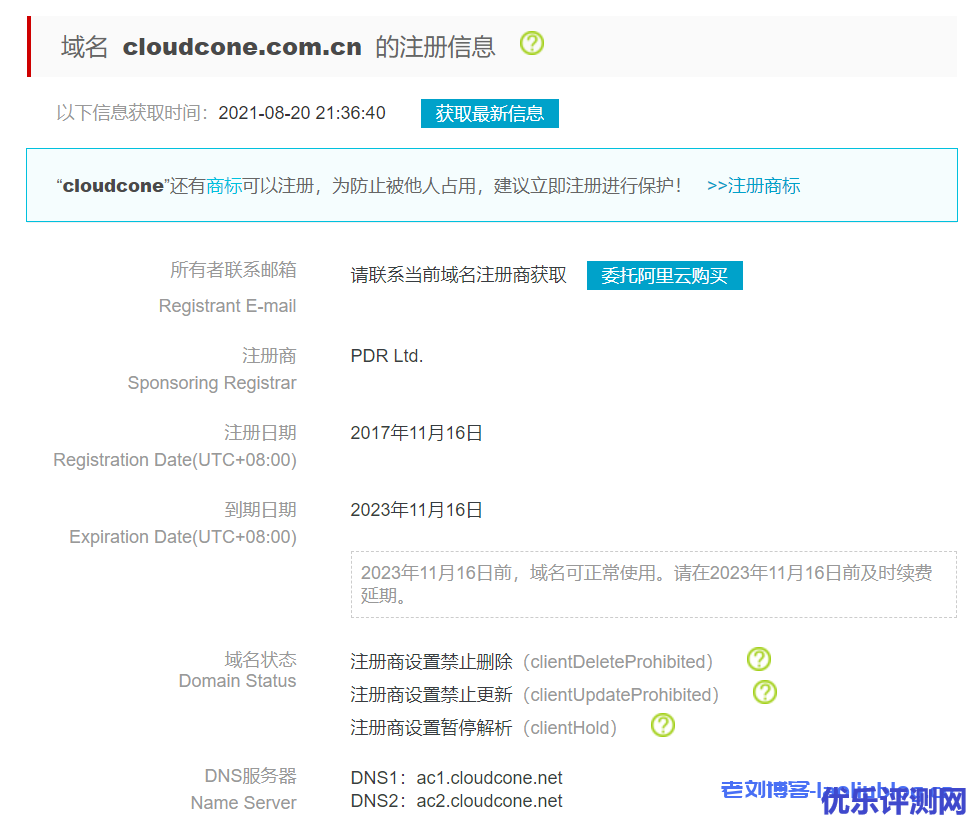Open help icon next to clientDeleteProhibited
980x828 pixels.
point(759,659)
